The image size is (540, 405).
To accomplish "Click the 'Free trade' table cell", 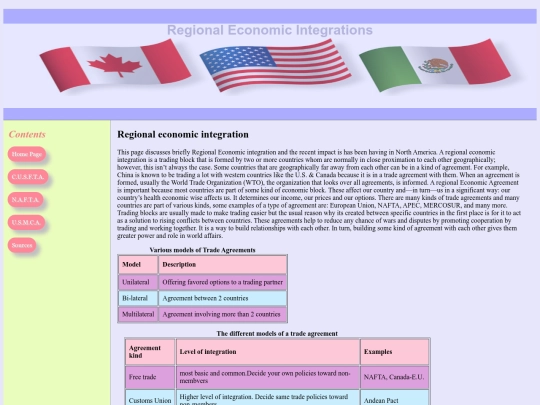I will [x=150, y=377].
